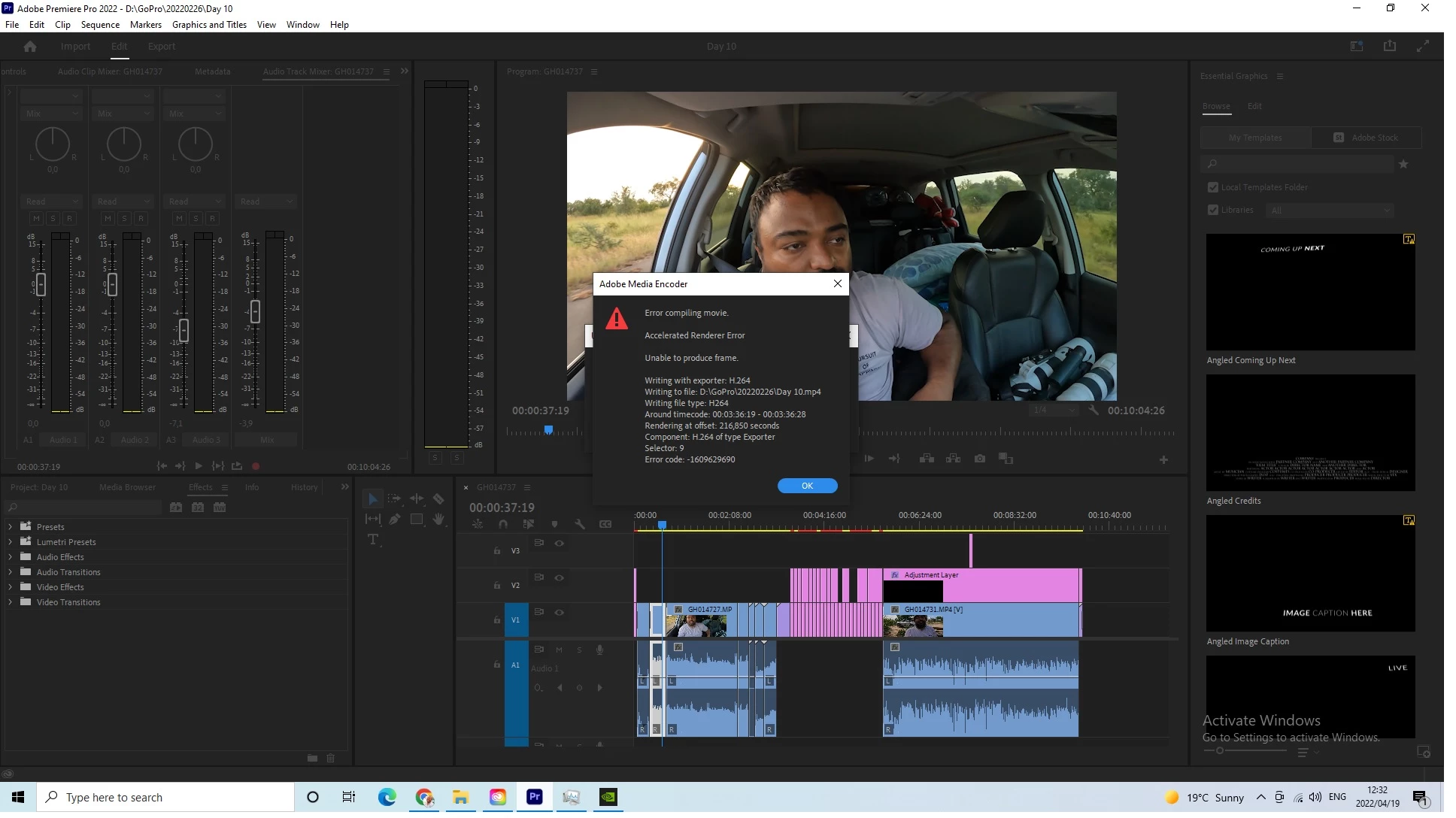The height and width of the screenshot is (818, 1456).
Task: Uncheck Local Templates Folder checkbox
Action: [x=1212, y=187]
